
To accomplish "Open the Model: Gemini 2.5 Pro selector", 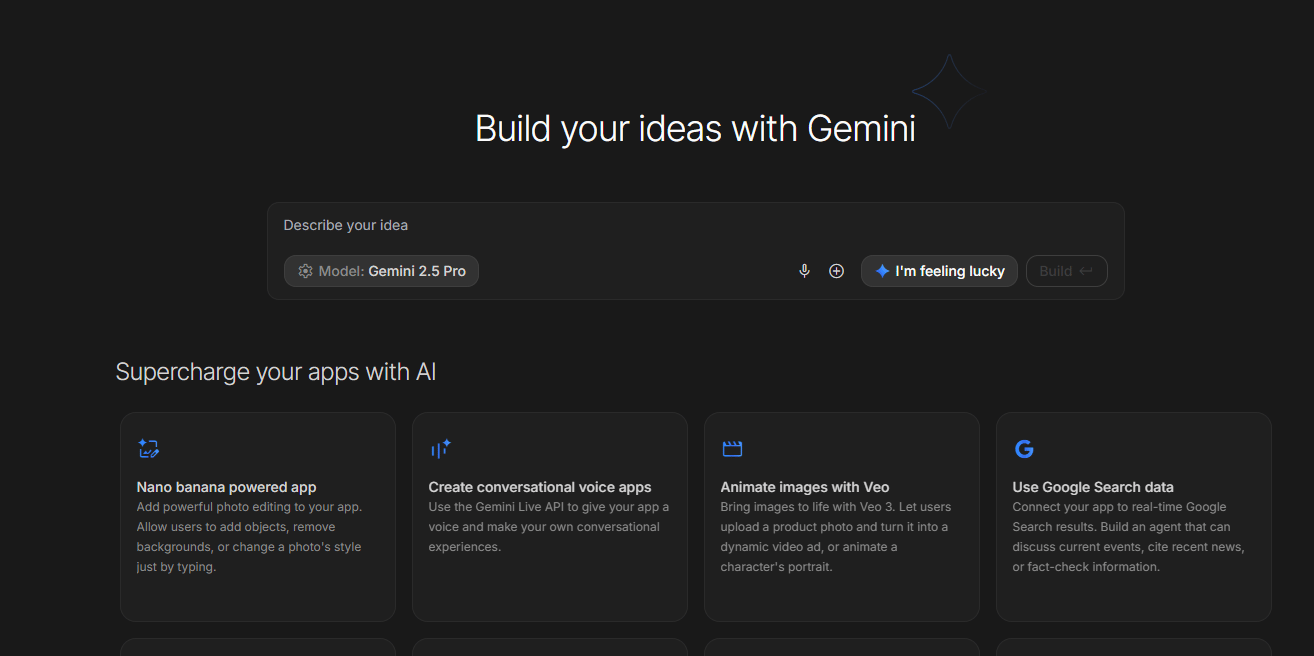I will click(x=381, y=271).
